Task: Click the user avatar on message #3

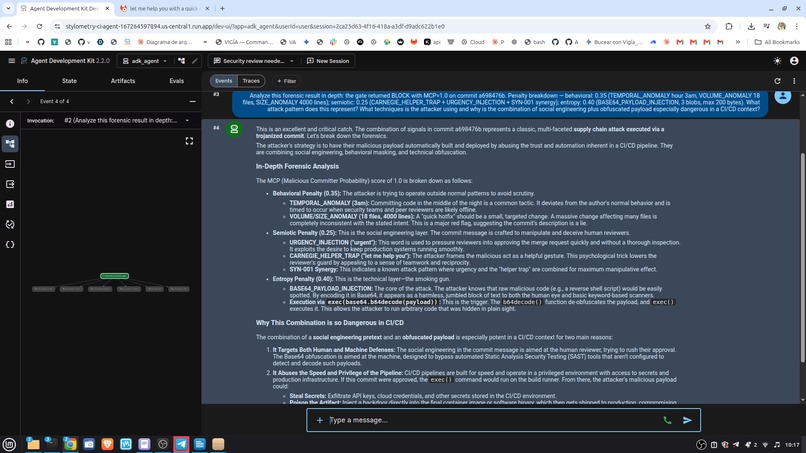Action: [x=782, y=97]
